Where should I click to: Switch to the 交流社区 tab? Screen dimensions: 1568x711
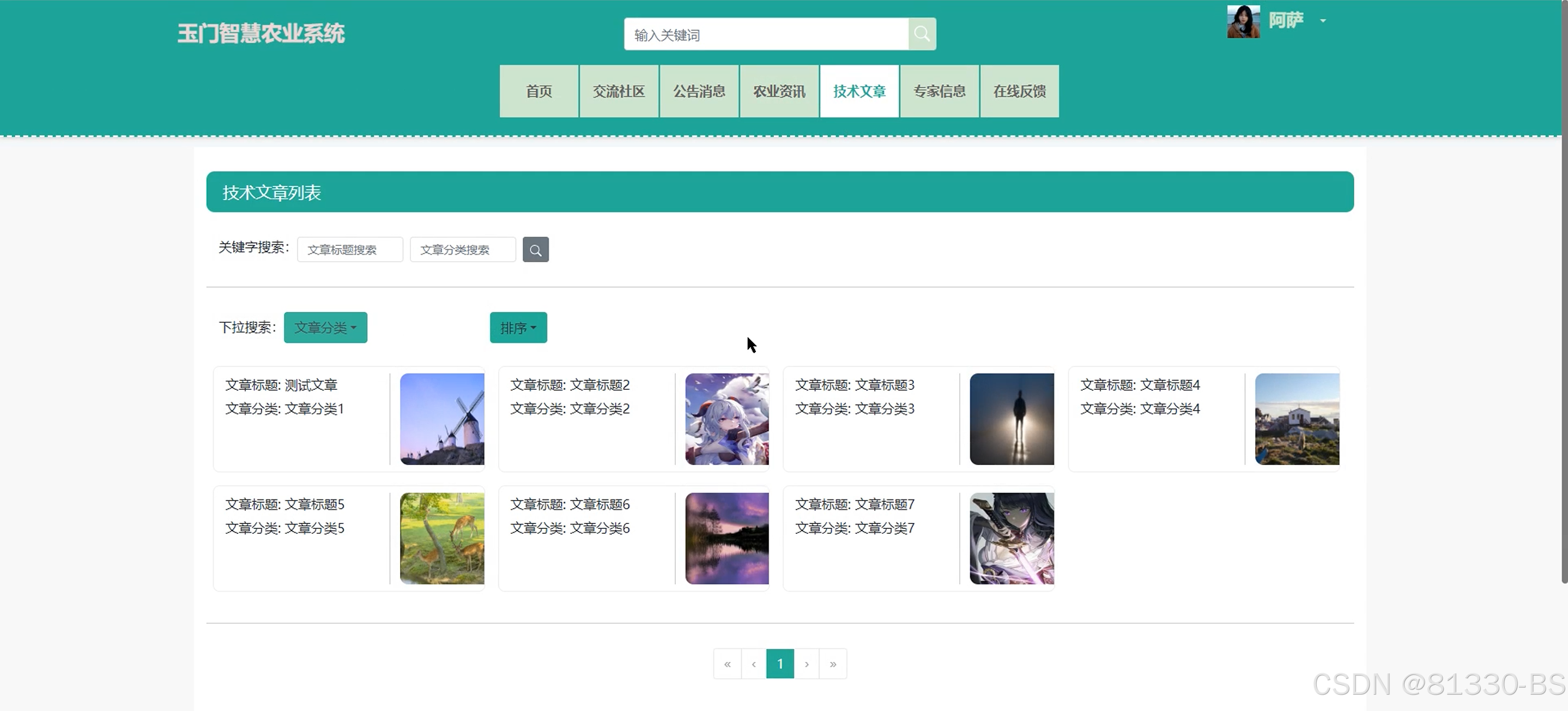(619, 91)
